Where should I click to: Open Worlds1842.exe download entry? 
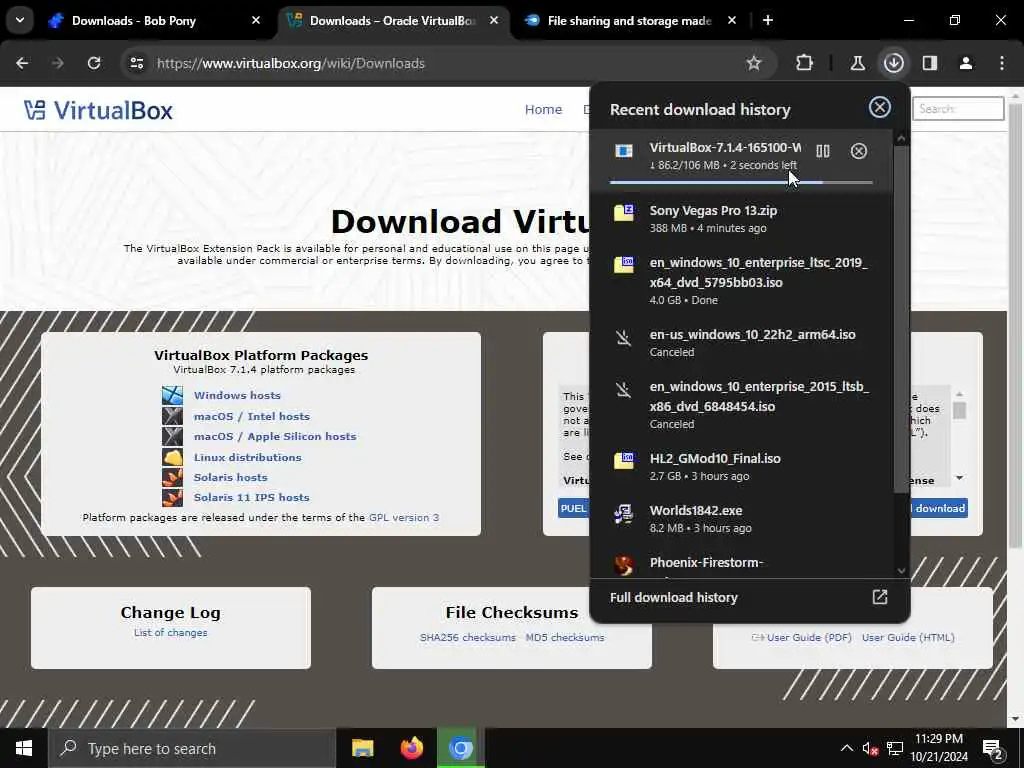click(x=741, y=519)
